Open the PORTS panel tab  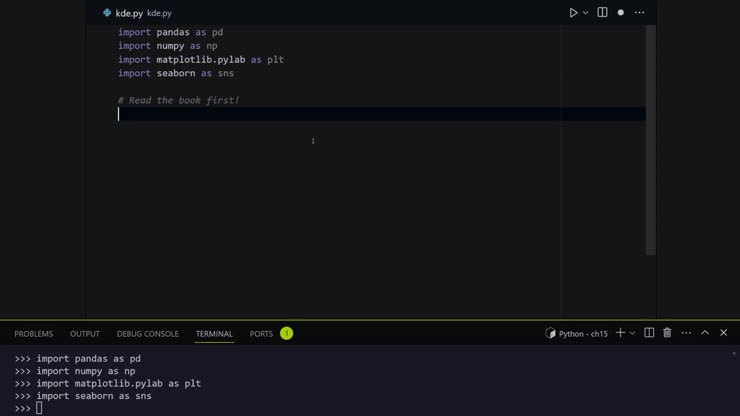click(261, 334)
